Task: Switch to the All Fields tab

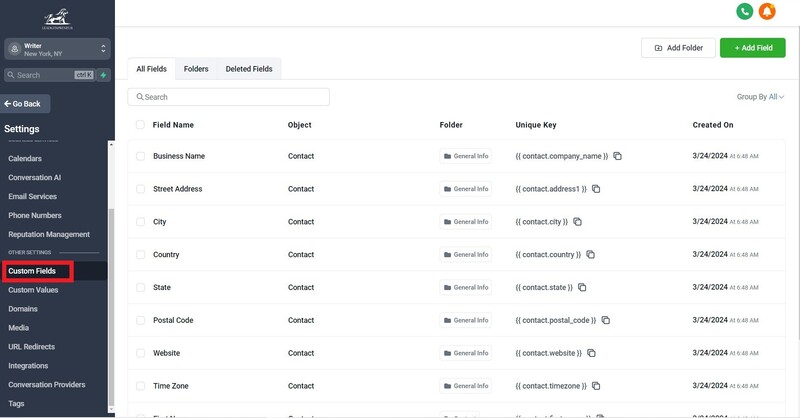Action: point(152,69)
